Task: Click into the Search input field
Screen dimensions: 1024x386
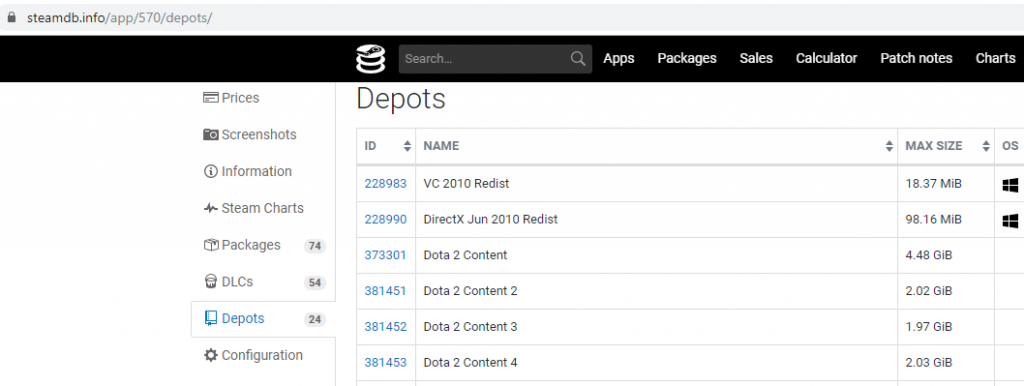Action: point(485,59)
